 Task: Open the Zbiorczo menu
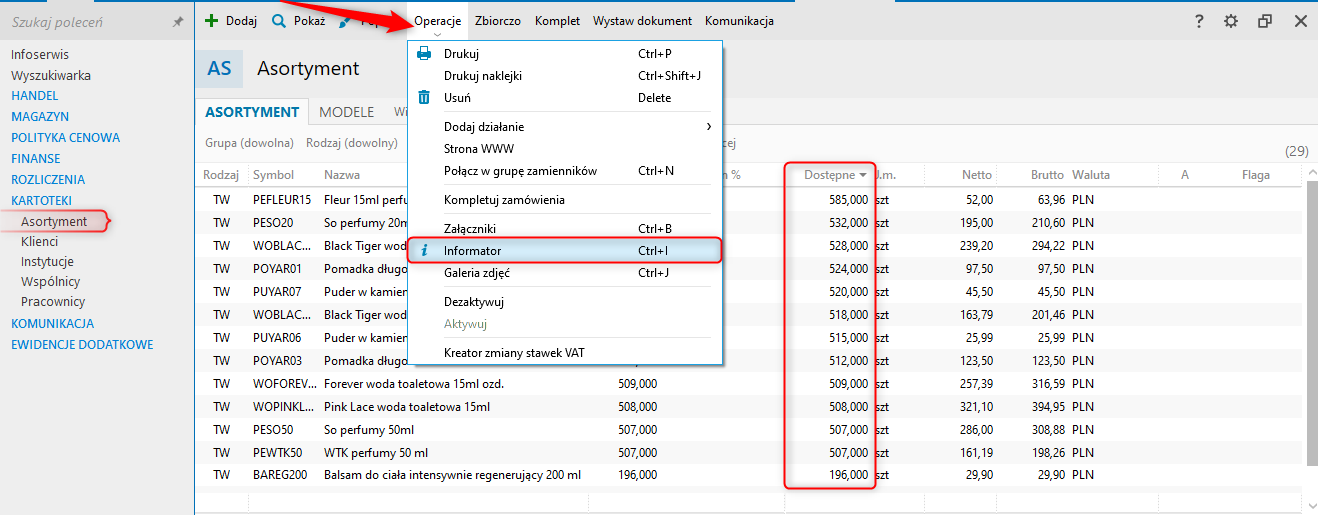point(498,21)
